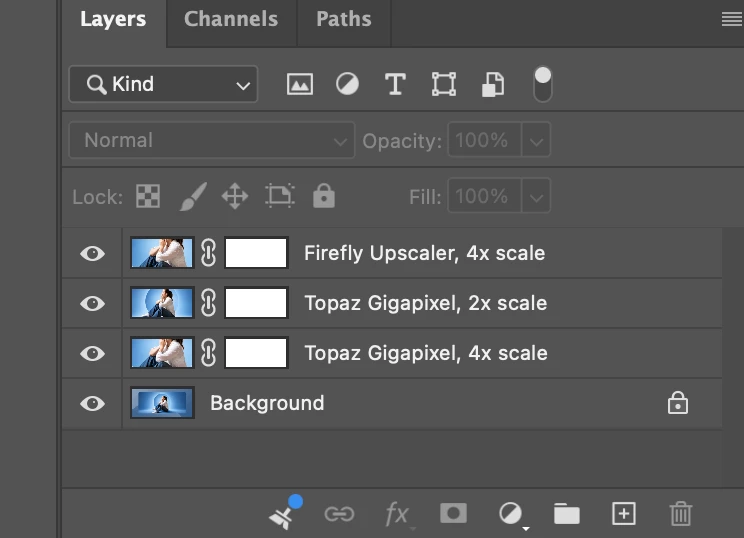744x538 pixels.
Task: Create a new layer group
Action: click(x=567, y=514)
